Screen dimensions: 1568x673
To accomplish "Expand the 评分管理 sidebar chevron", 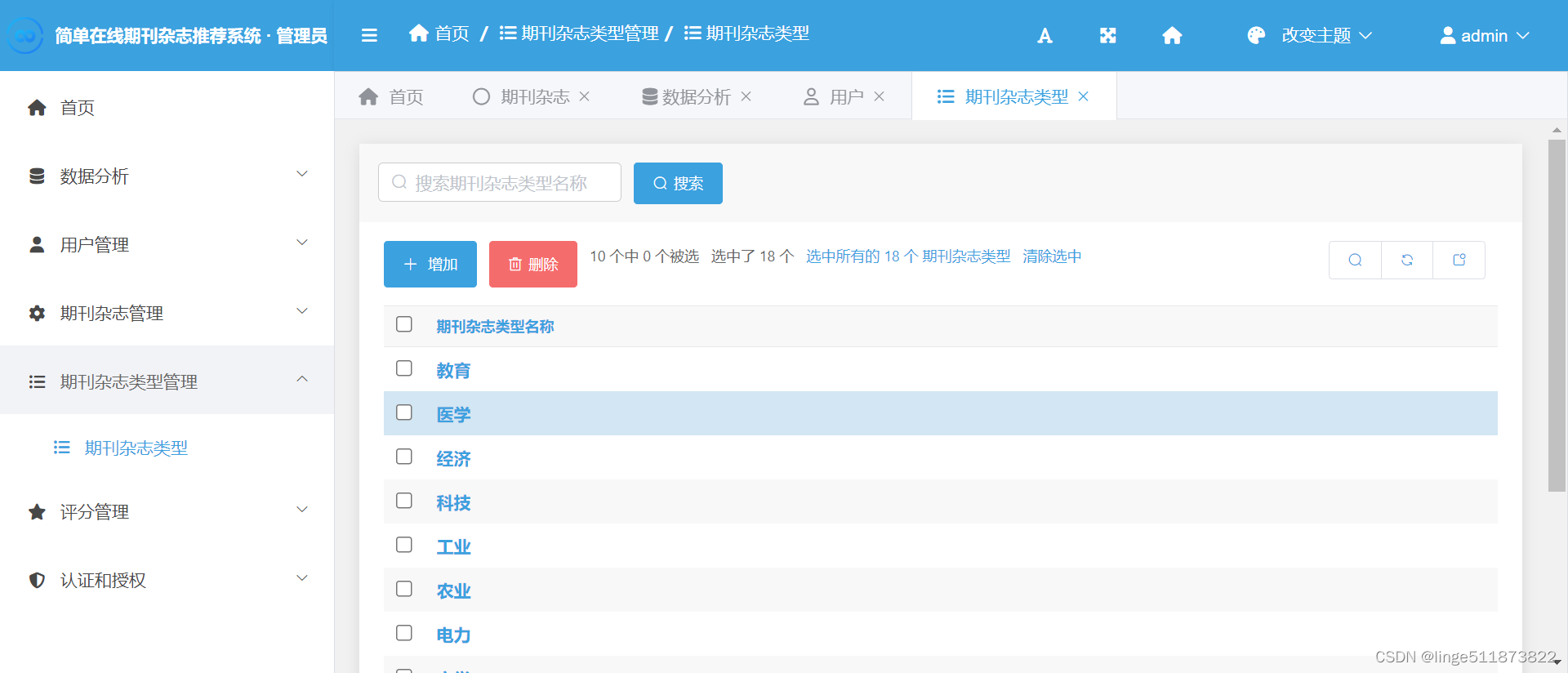I will click(302, 510).
